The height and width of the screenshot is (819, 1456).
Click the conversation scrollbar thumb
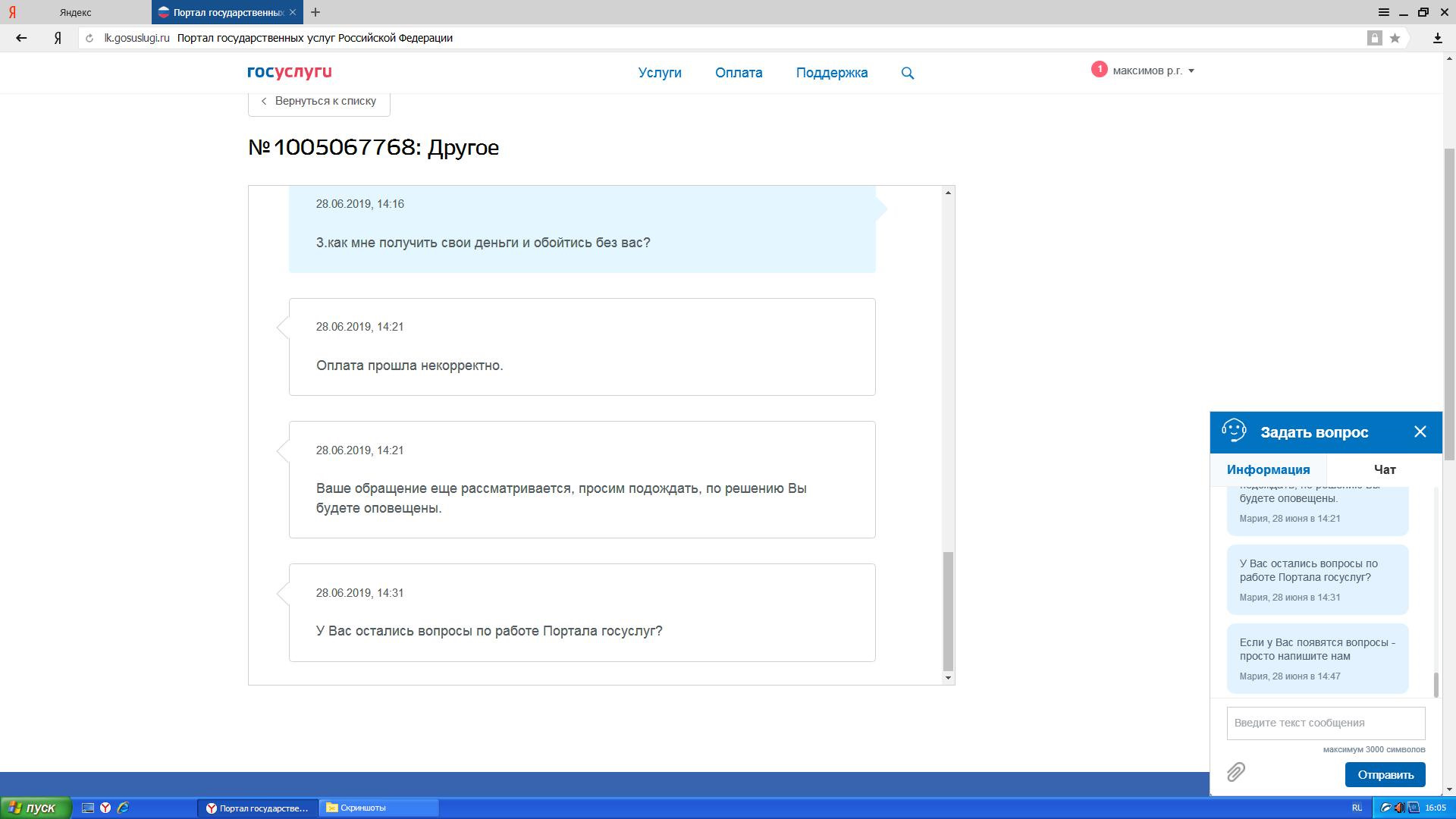948,610
